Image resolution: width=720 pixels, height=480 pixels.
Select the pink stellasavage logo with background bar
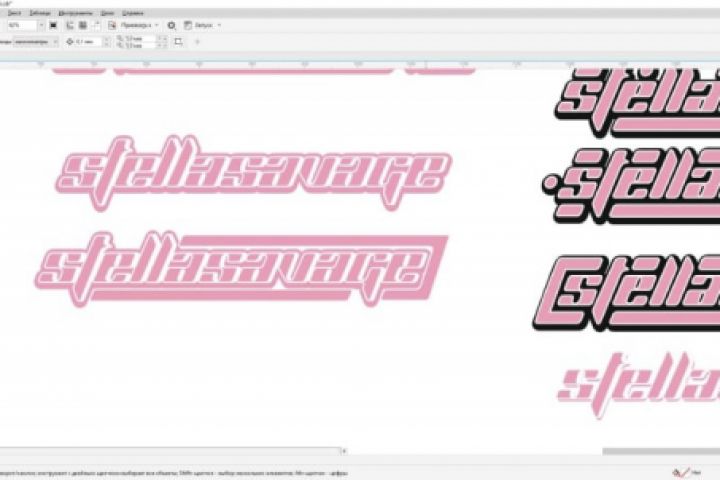coord(241,270)
